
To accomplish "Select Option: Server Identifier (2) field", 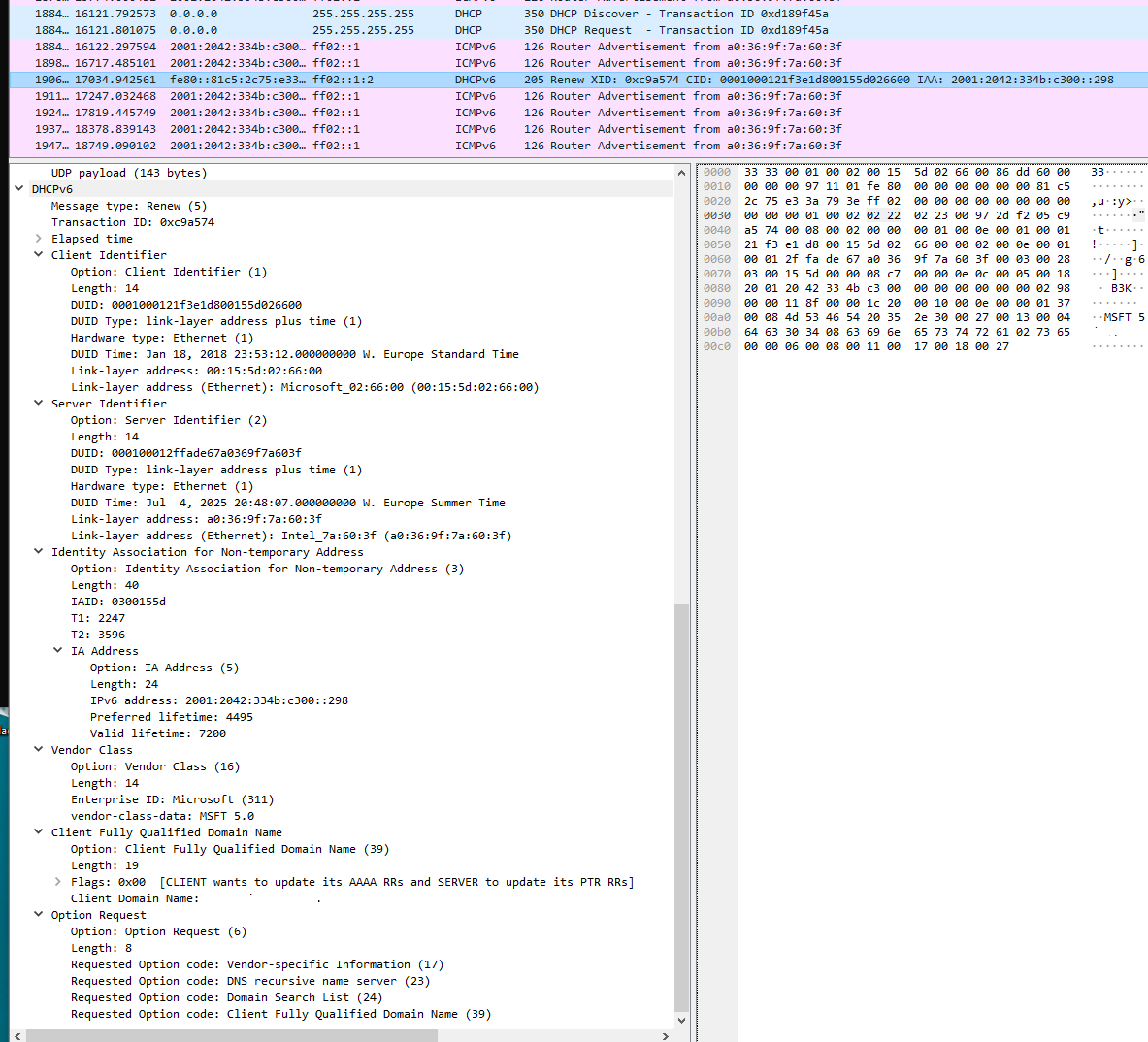I will (x=169, y=420).
